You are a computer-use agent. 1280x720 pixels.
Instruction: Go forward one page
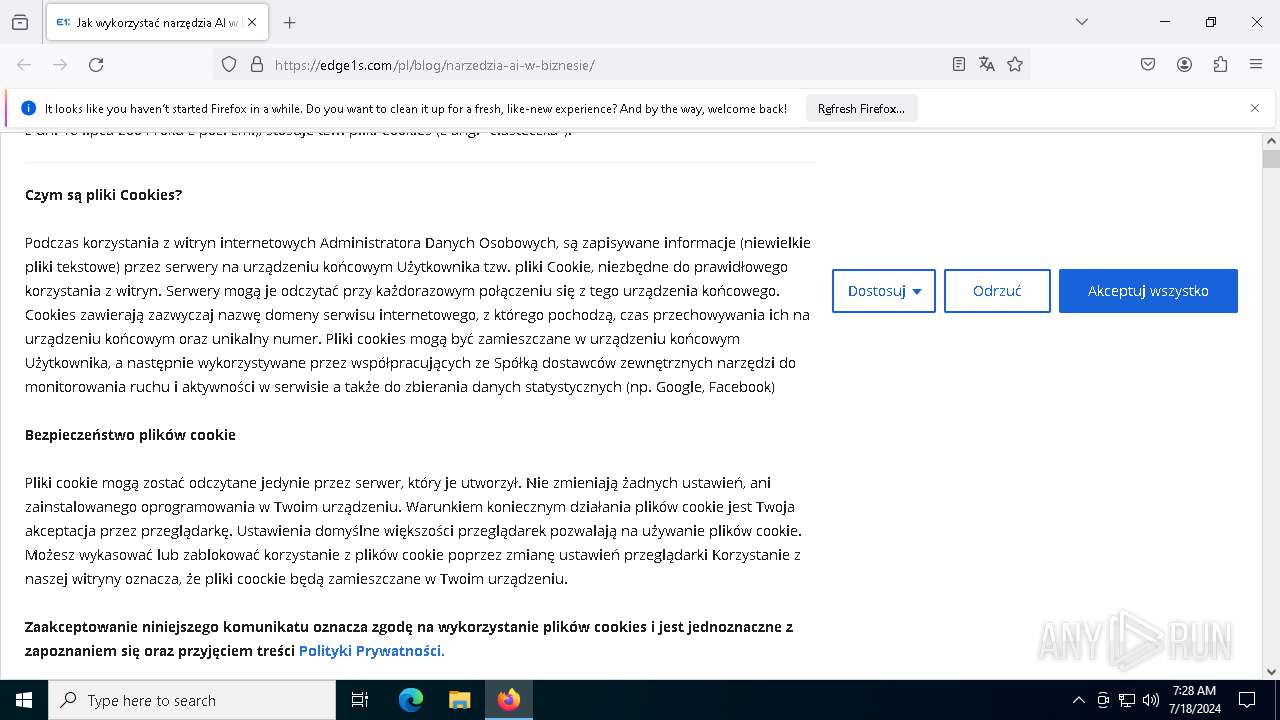60,64
